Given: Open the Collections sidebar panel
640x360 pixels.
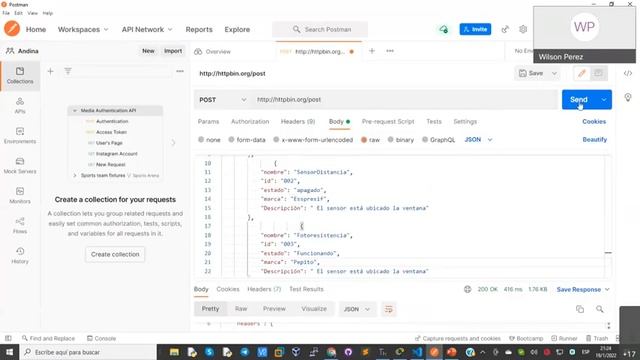Looking at the screenshot, I should tap(20, 76).
